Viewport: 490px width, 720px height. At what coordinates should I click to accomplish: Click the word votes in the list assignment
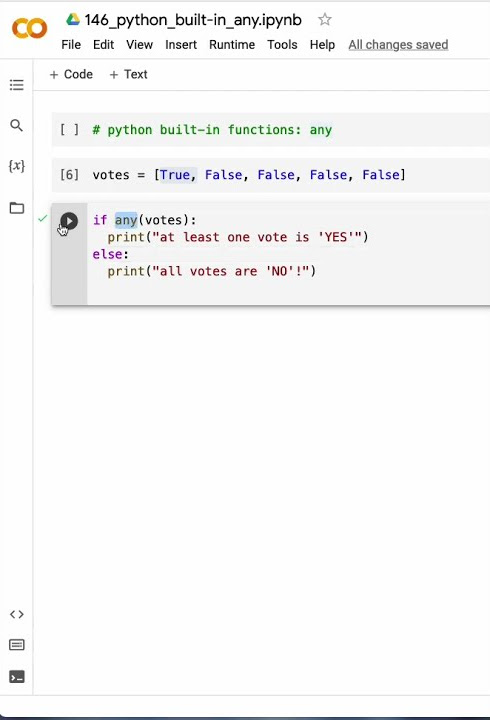click(x=111, y=175)
